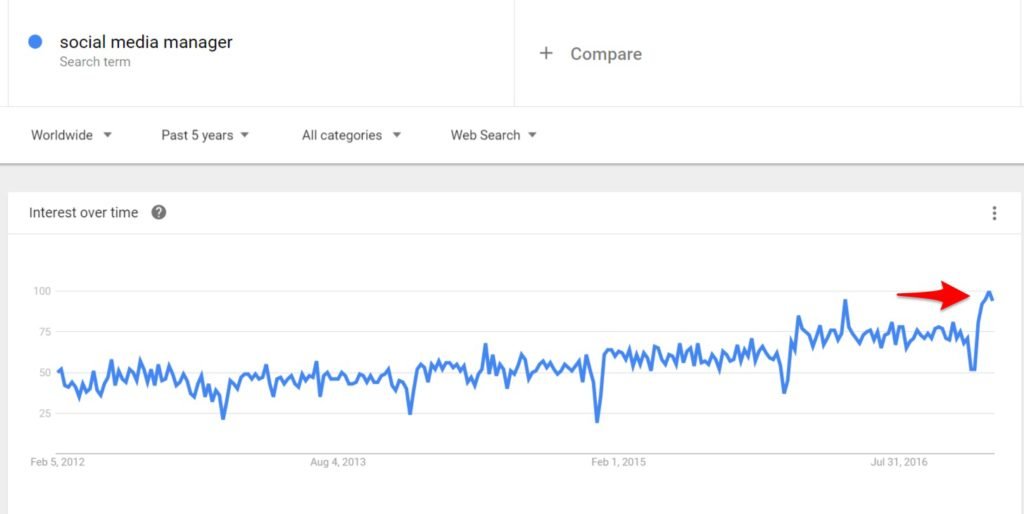1024x514 pixels.
Task: Click the help question mark icon
Action: (159, 213)
